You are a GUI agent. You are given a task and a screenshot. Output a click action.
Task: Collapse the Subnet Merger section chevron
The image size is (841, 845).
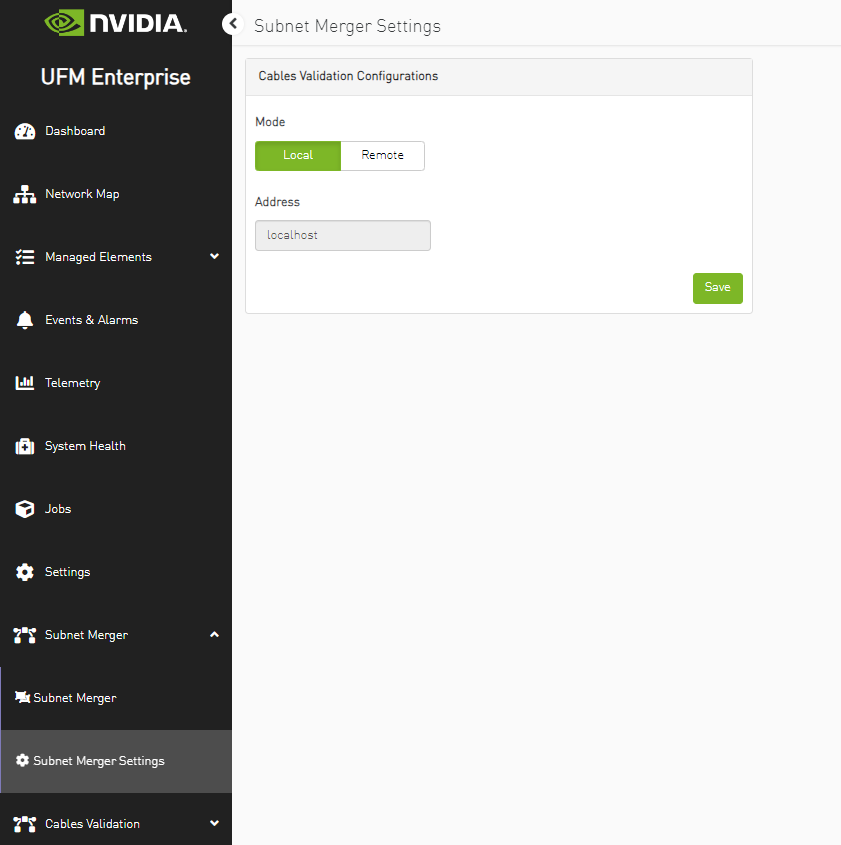point(214,635)
